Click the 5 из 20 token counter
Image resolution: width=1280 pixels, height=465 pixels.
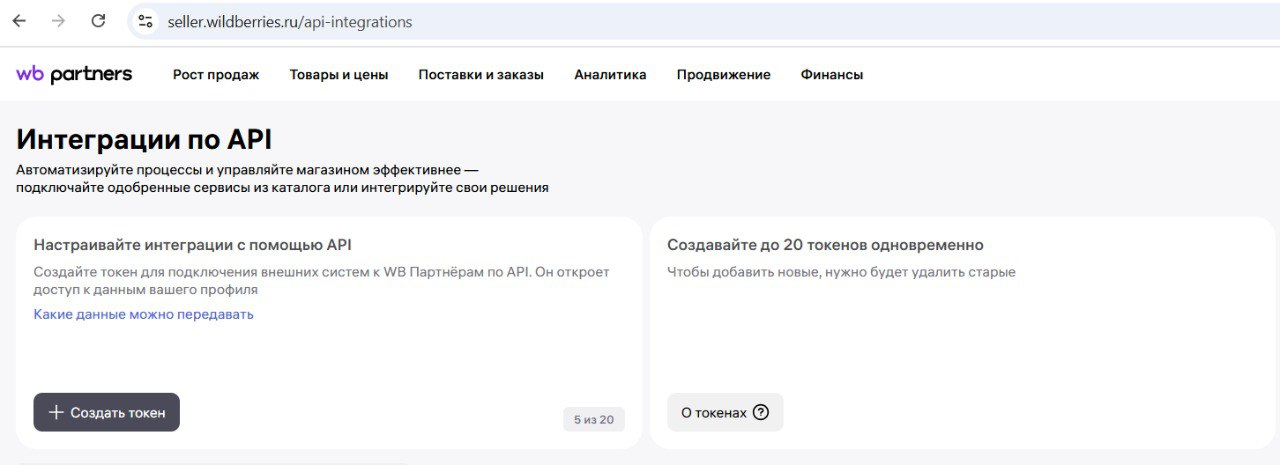tap(594, 420)
